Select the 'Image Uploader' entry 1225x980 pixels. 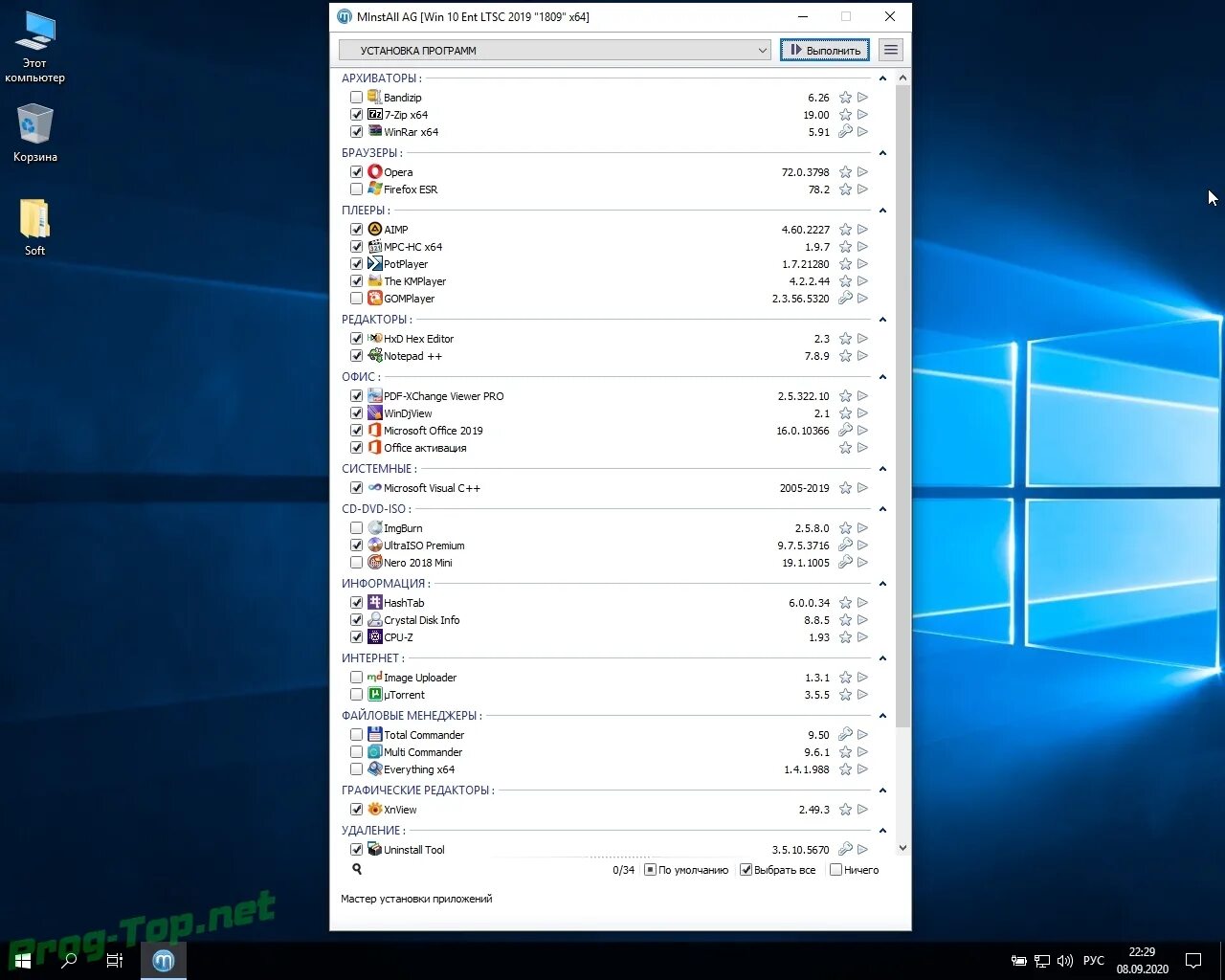pyautogui.click(x=420, y=678)
